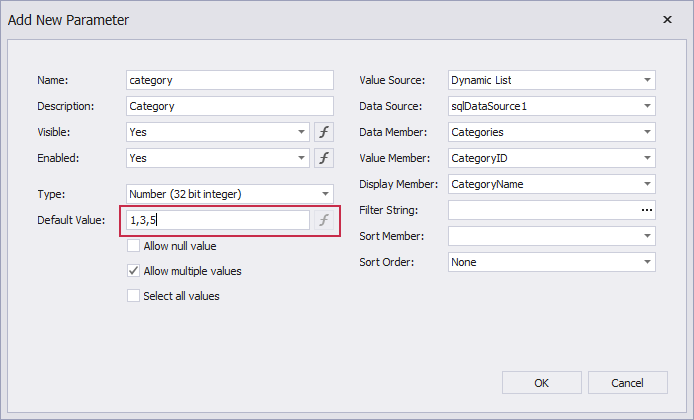Viewport: 694px width, 420px height.
Task: Focus the Description input field
Action: [x=230, y=106]
